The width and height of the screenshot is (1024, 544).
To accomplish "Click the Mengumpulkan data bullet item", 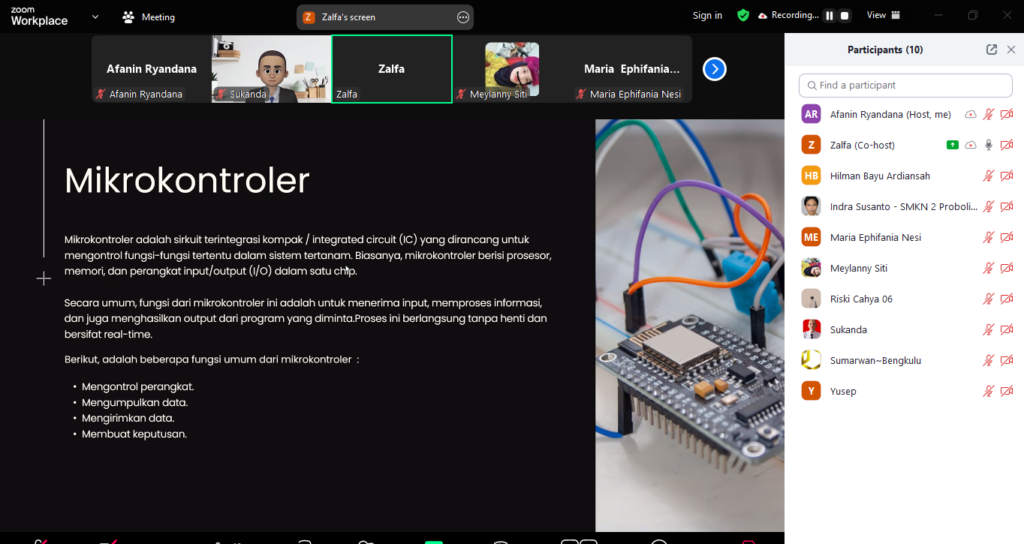I will (134, 402).
